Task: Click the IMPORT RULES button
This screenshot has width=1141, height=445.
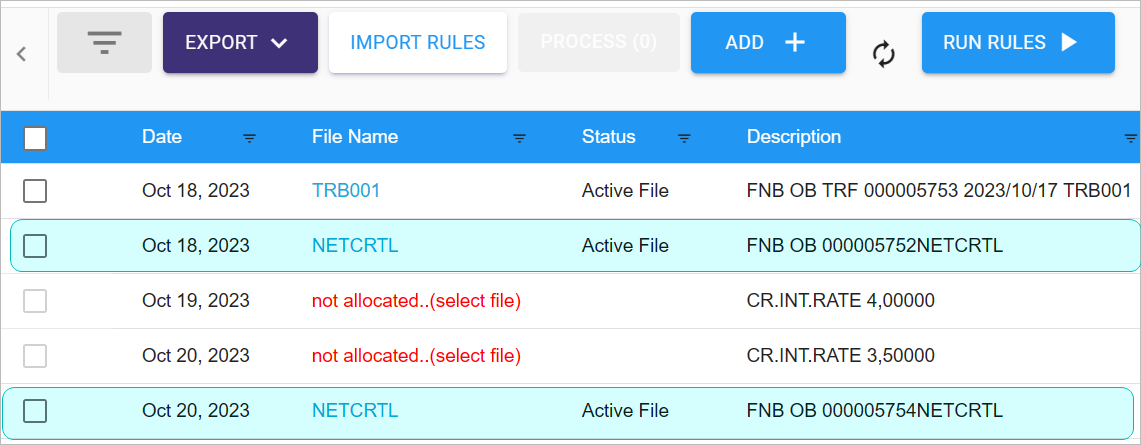Action: click(x=418, y=42)
